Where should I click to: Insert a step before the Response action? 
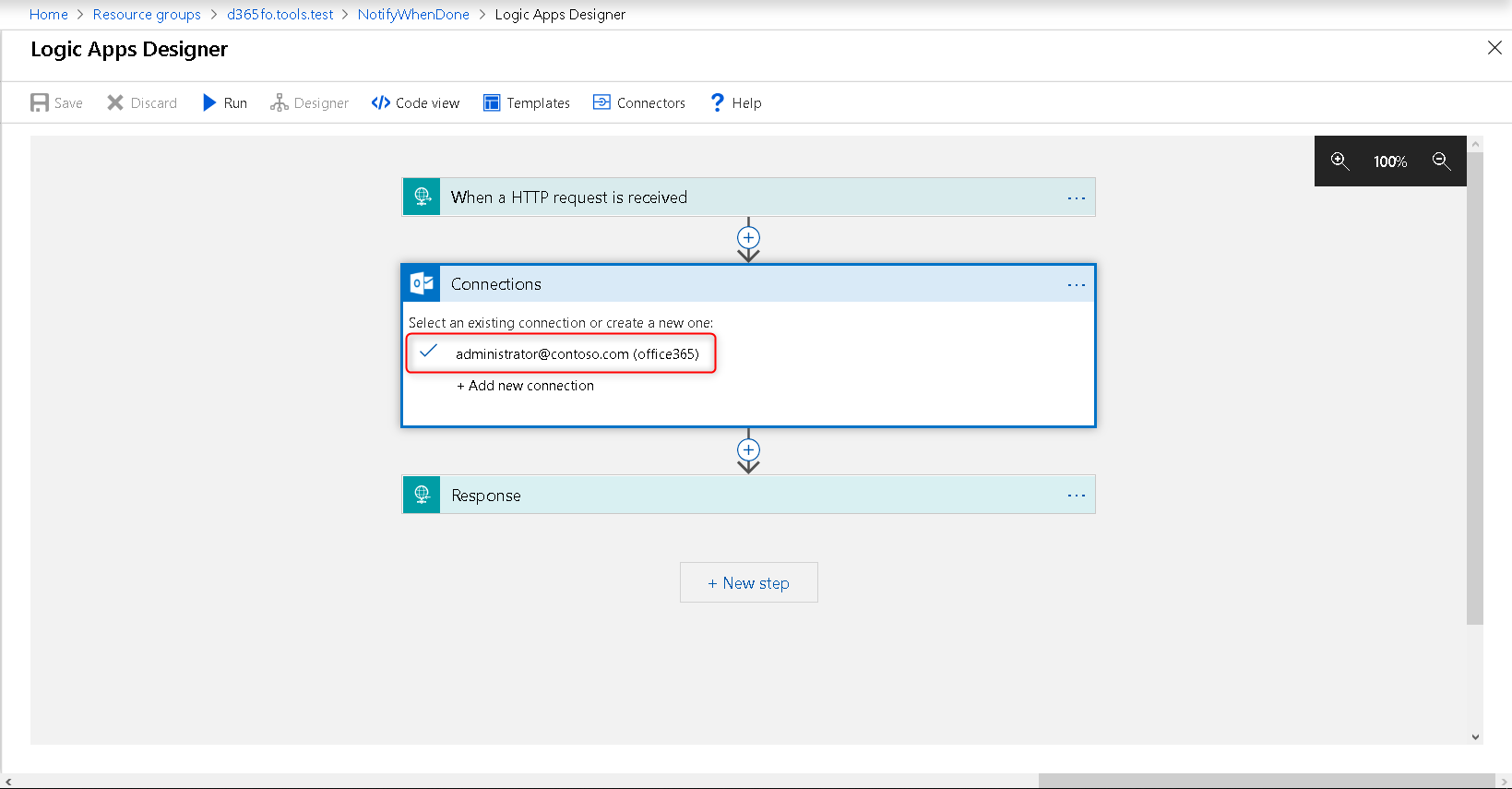tap(748, 450)
